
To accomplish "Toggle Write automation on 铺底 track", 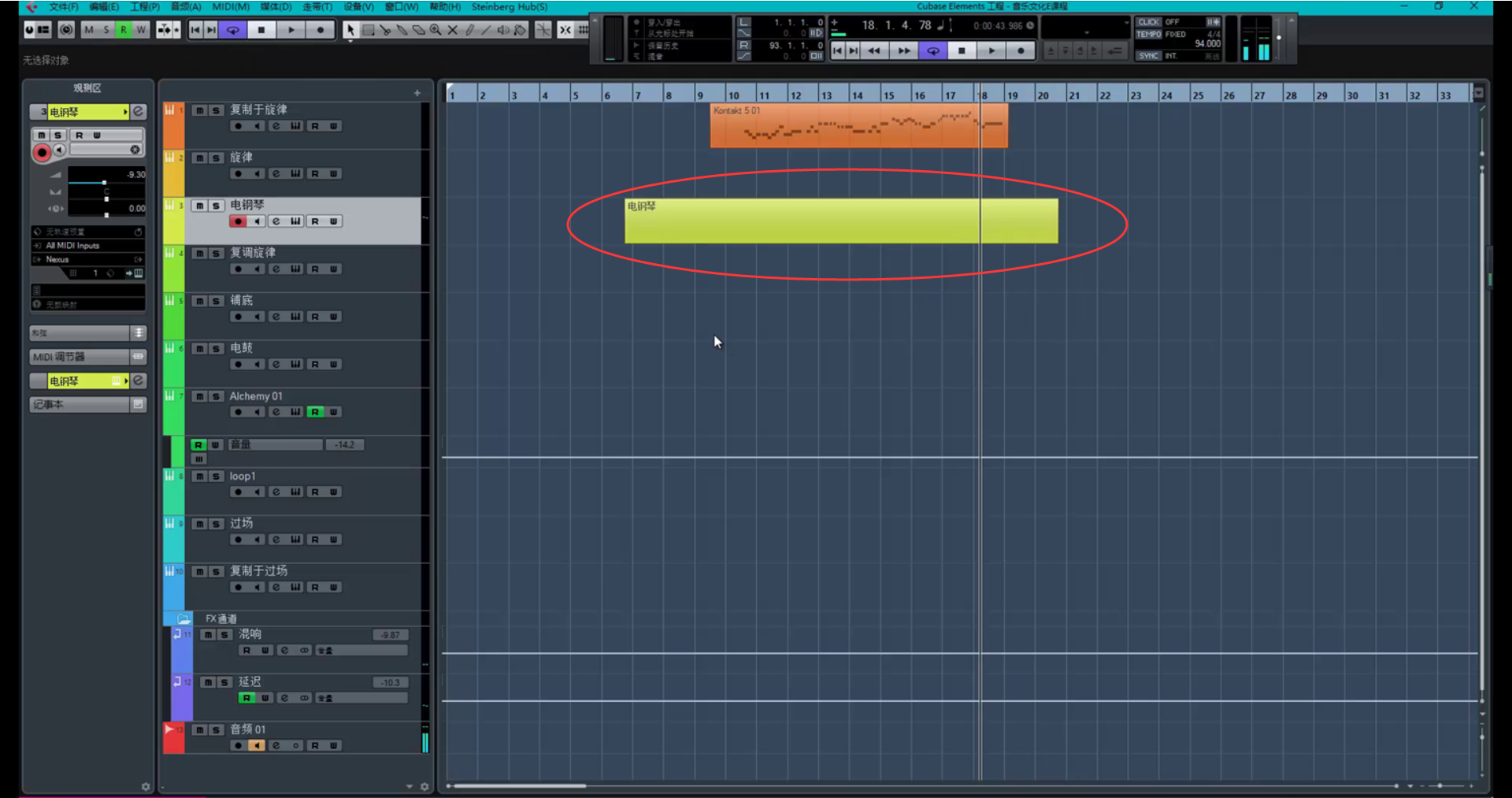I will (333, 317).
